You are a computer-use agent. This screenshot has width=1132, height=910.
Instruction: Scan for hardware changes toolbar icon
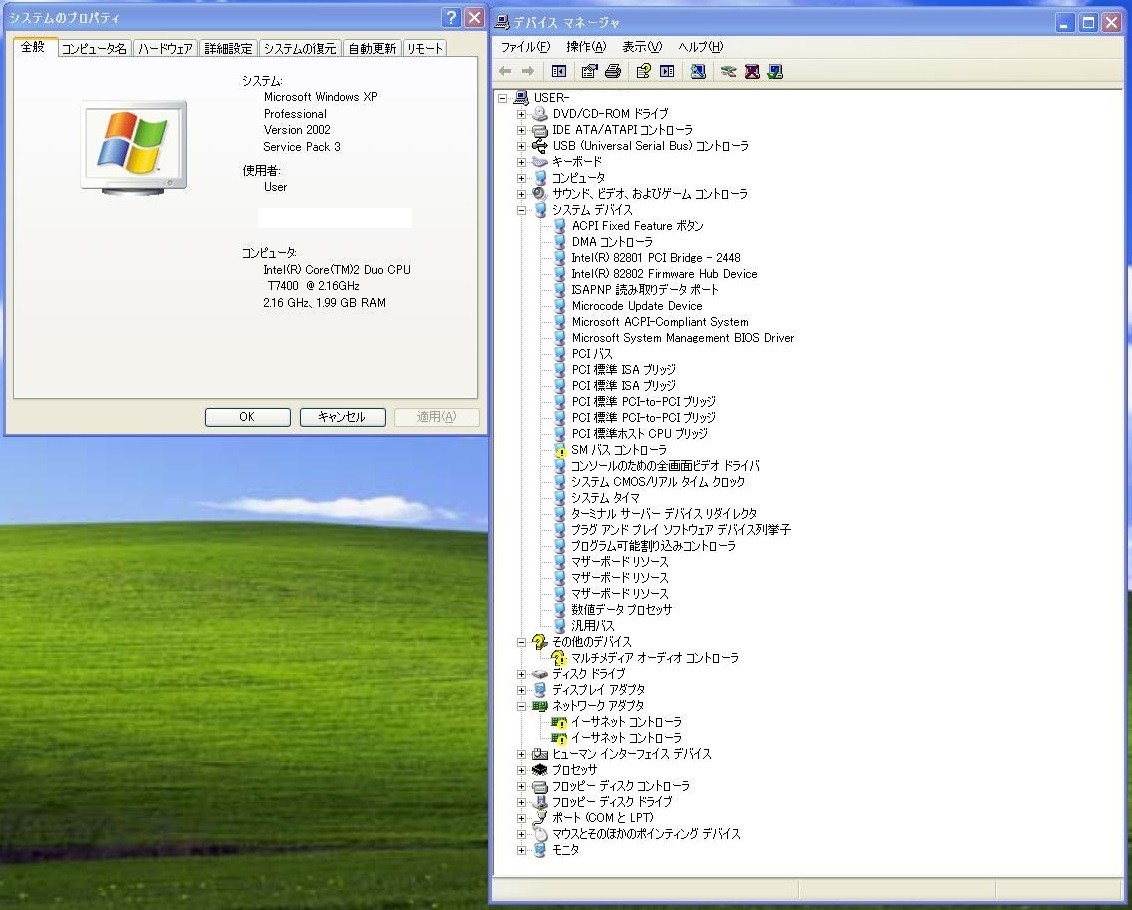click(698, 71)
